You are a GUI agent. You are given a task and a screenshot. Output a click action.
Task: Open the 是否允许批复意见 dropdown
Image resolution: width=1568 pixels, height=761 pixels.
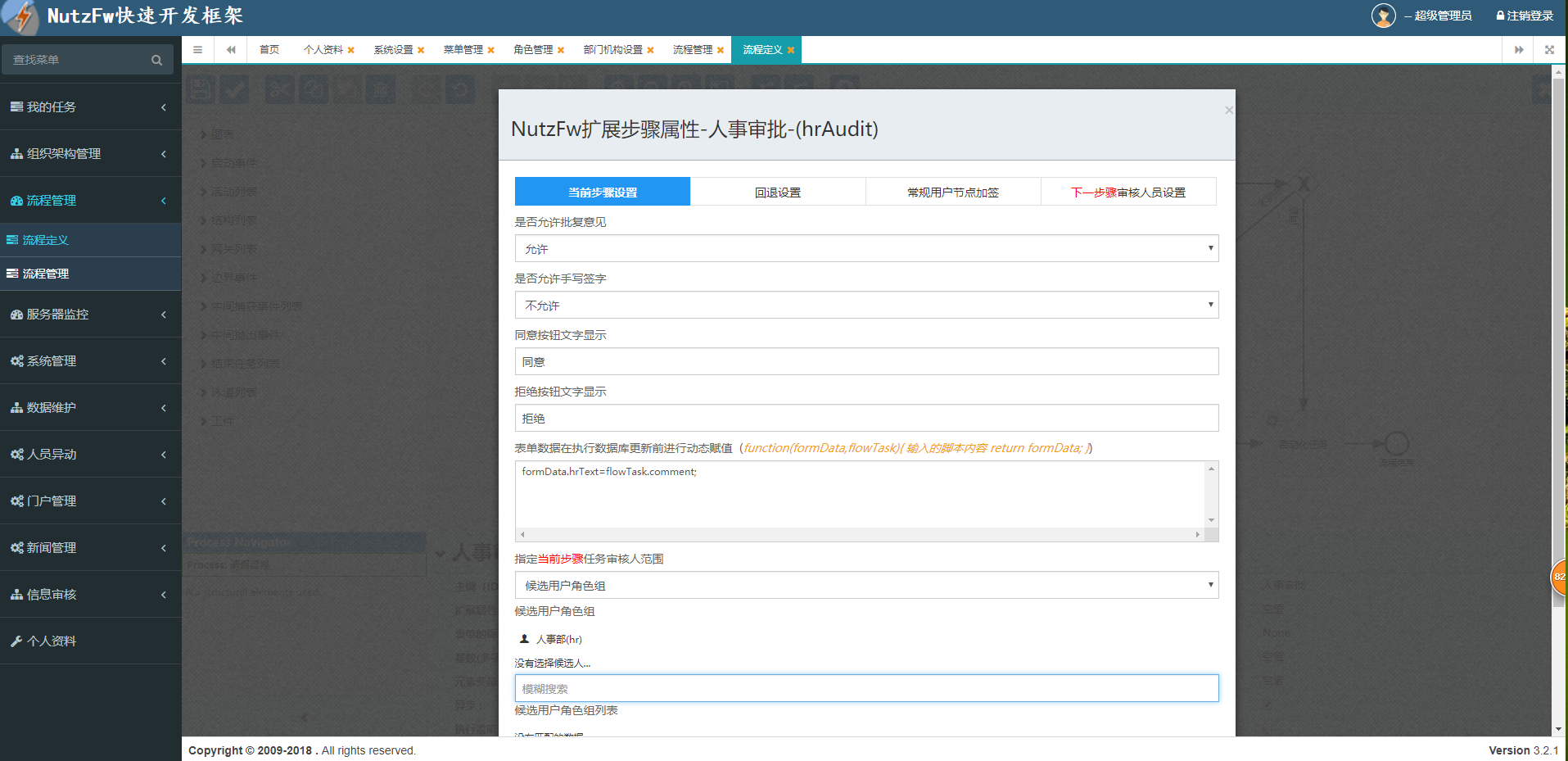tap(866, 248)
